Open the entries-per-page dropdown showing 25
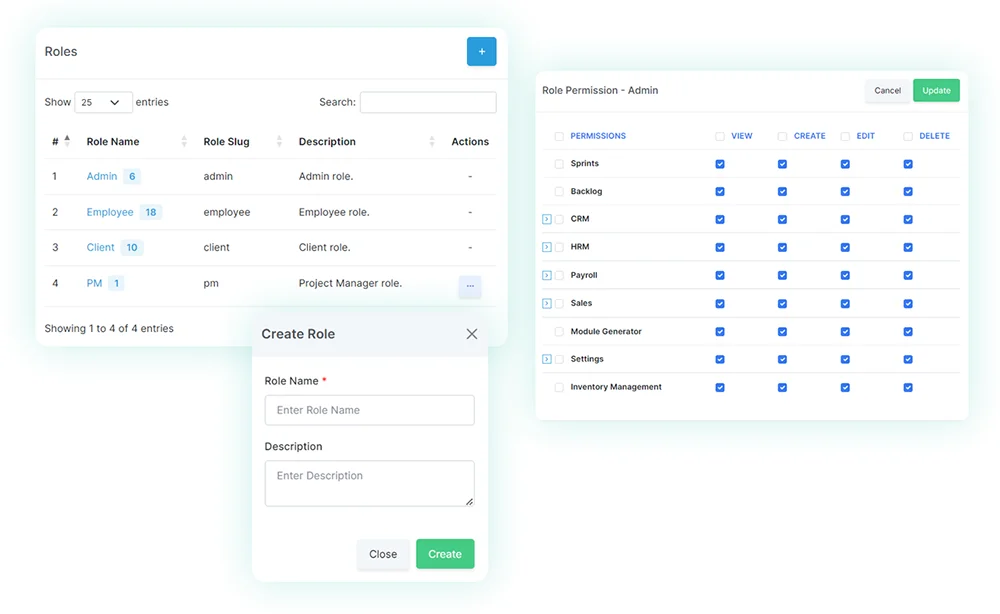Viewport: 1000px width, 614px height. click(103, 102)
